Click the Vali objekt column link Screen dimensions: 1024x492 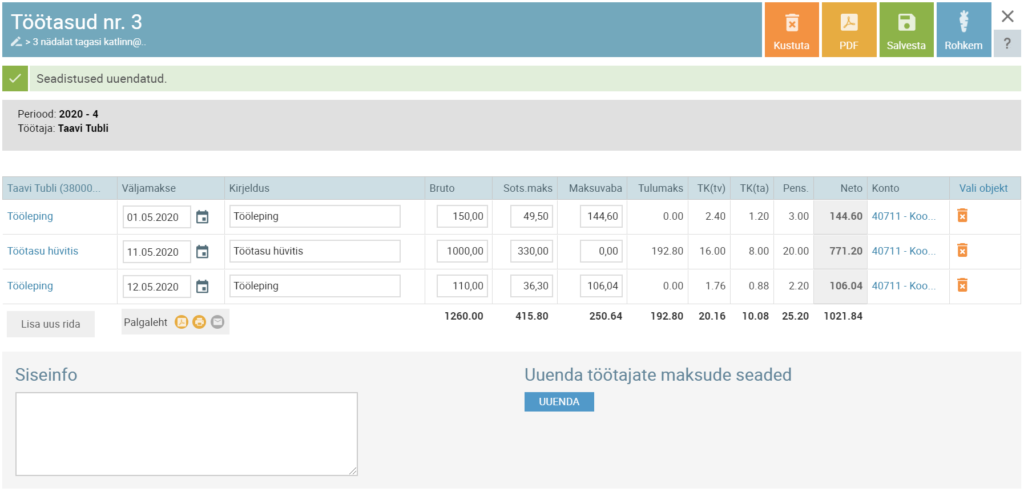coord(984,188)
